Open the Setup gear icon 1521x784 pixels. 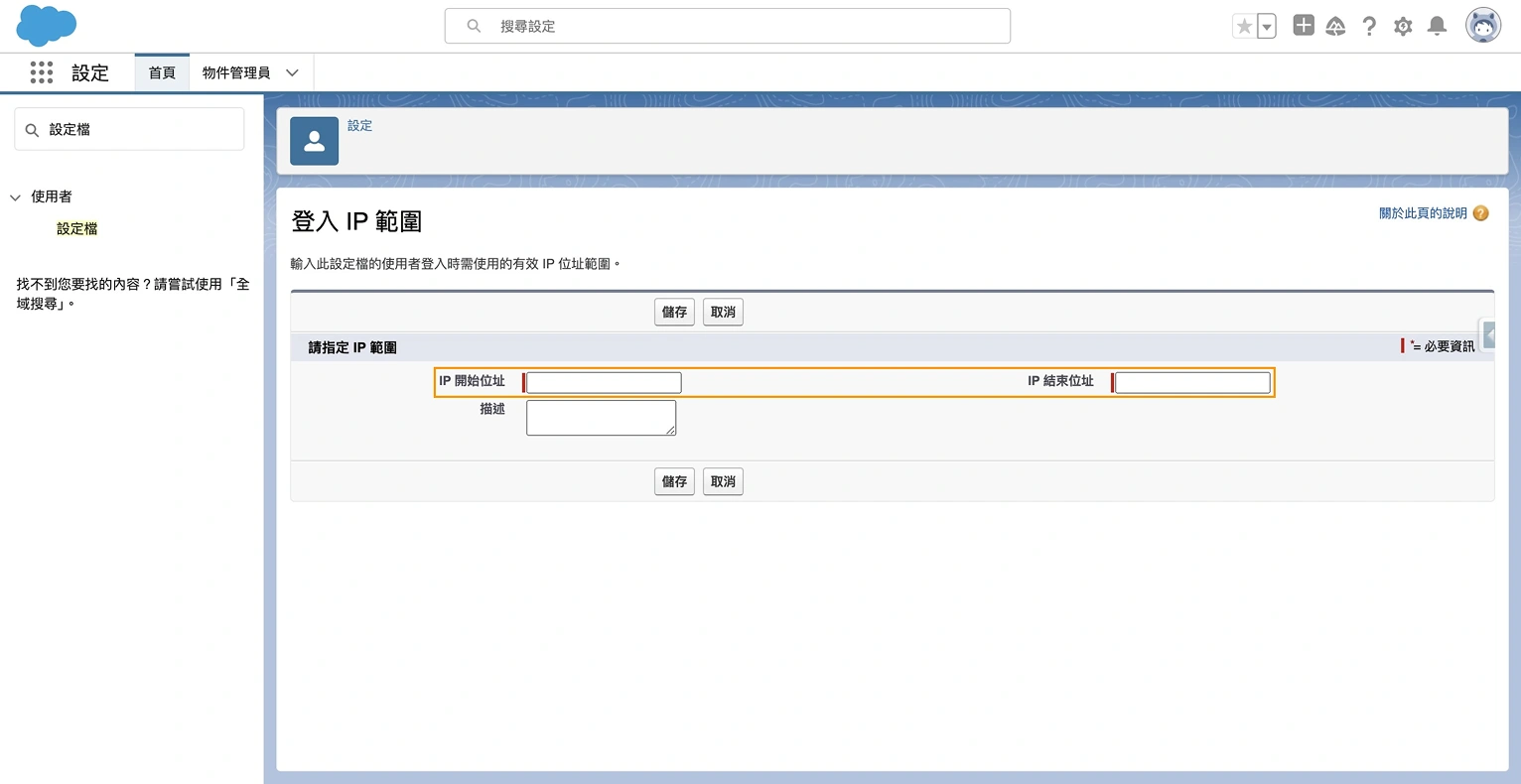tap(1403, 26)
